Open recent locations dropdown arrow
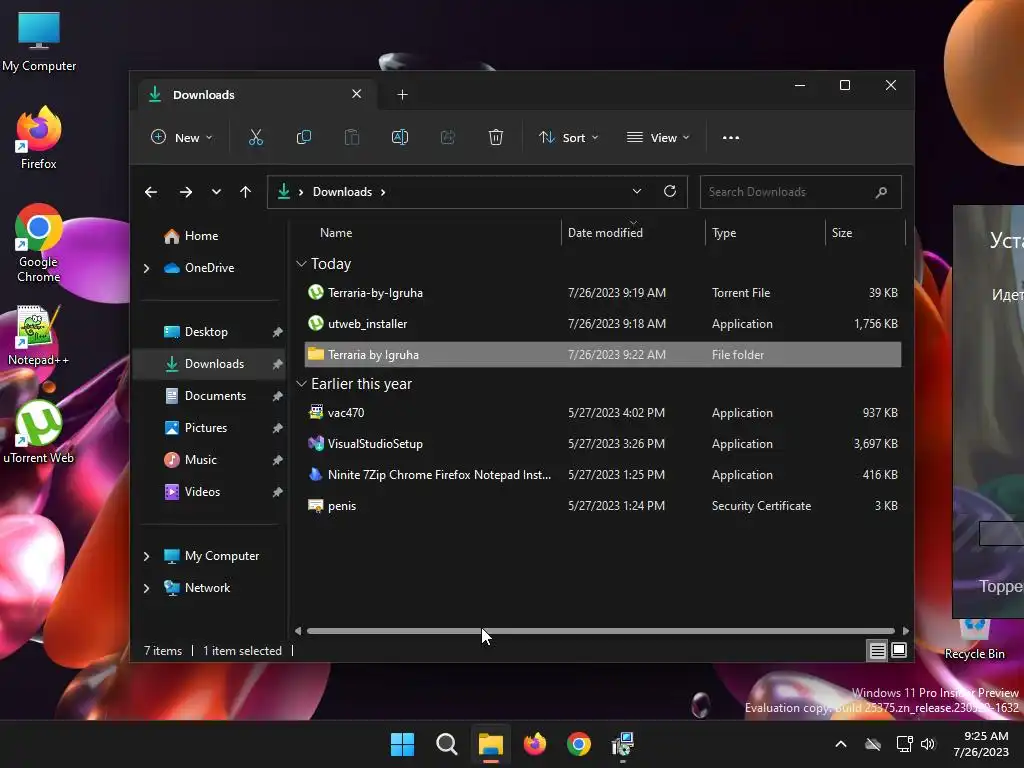The image size is (1024, 768). 216,192
